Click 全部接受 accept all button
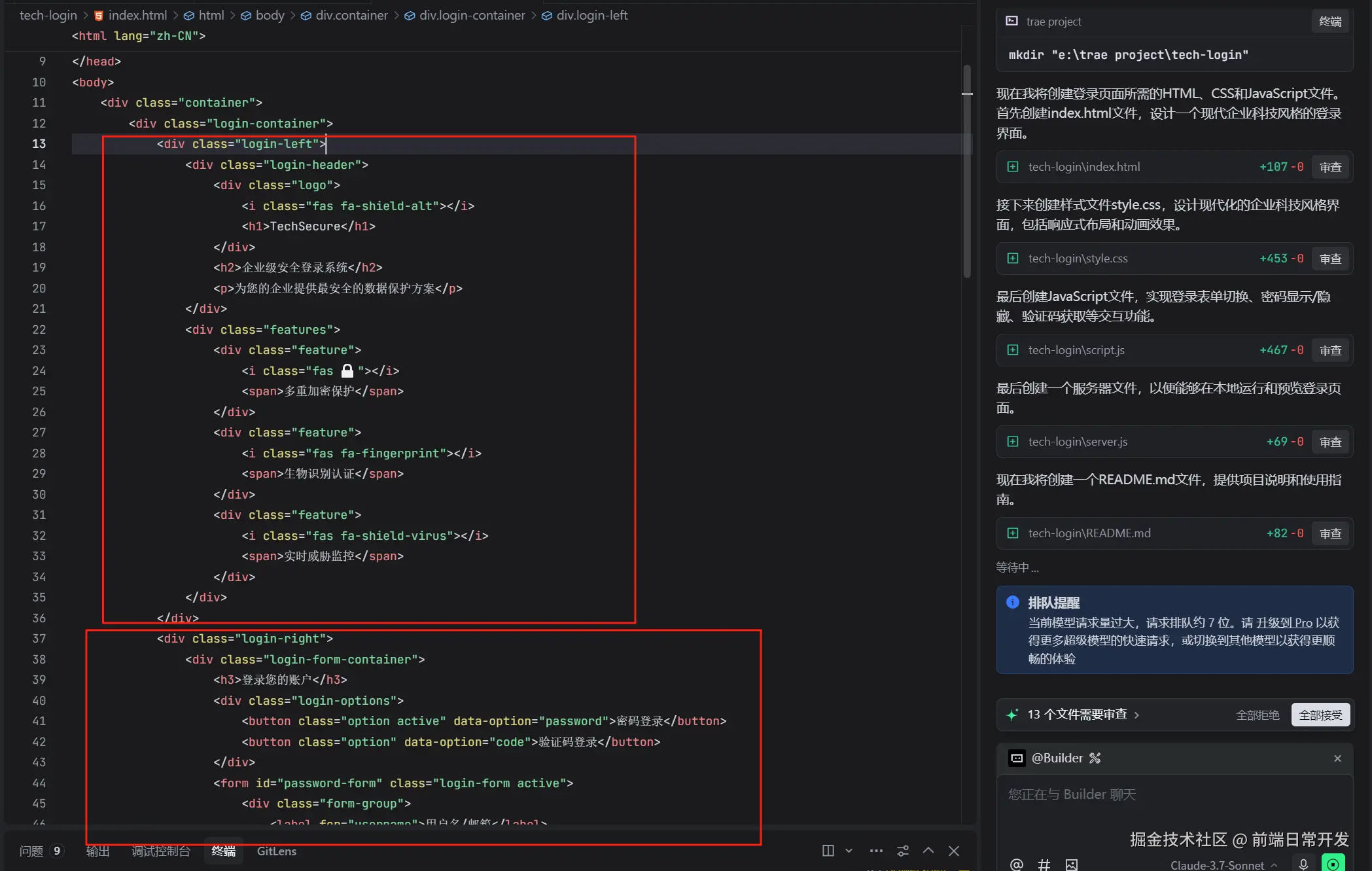1372x871 pixels. 1320,715
